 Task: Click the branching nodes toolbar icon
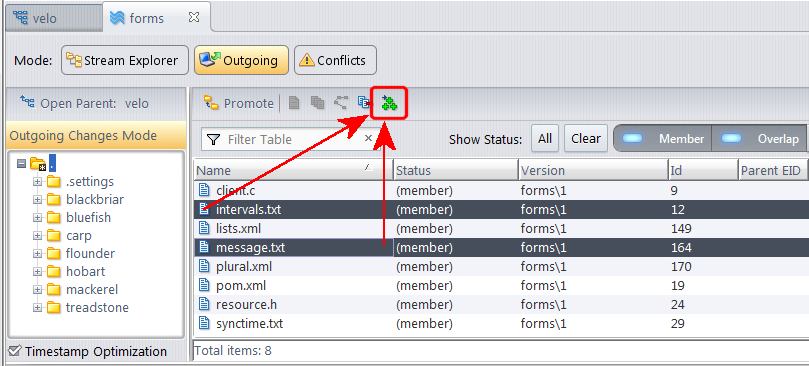[x=341, y=103]
